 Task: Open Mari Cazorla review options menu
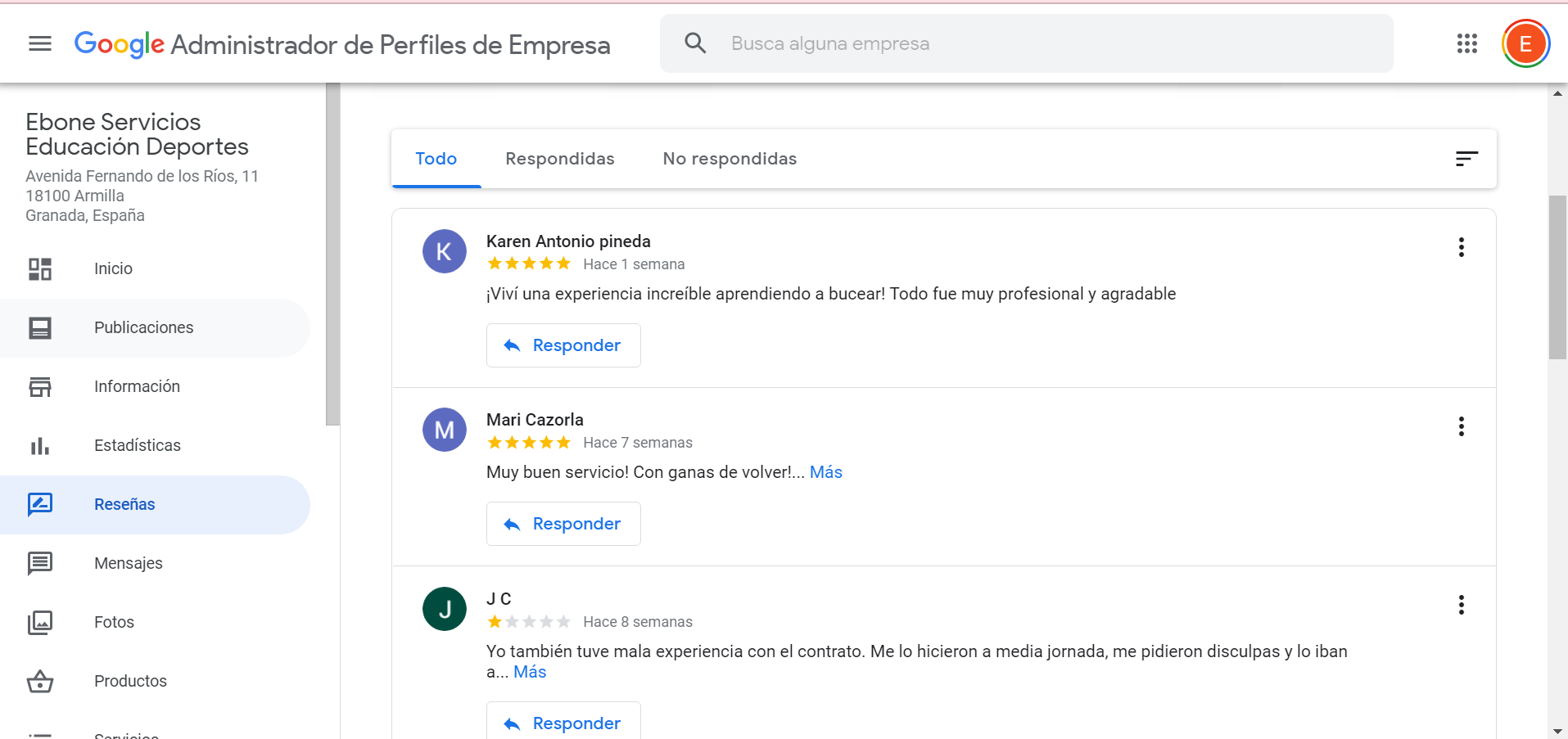pos(1461,426)
